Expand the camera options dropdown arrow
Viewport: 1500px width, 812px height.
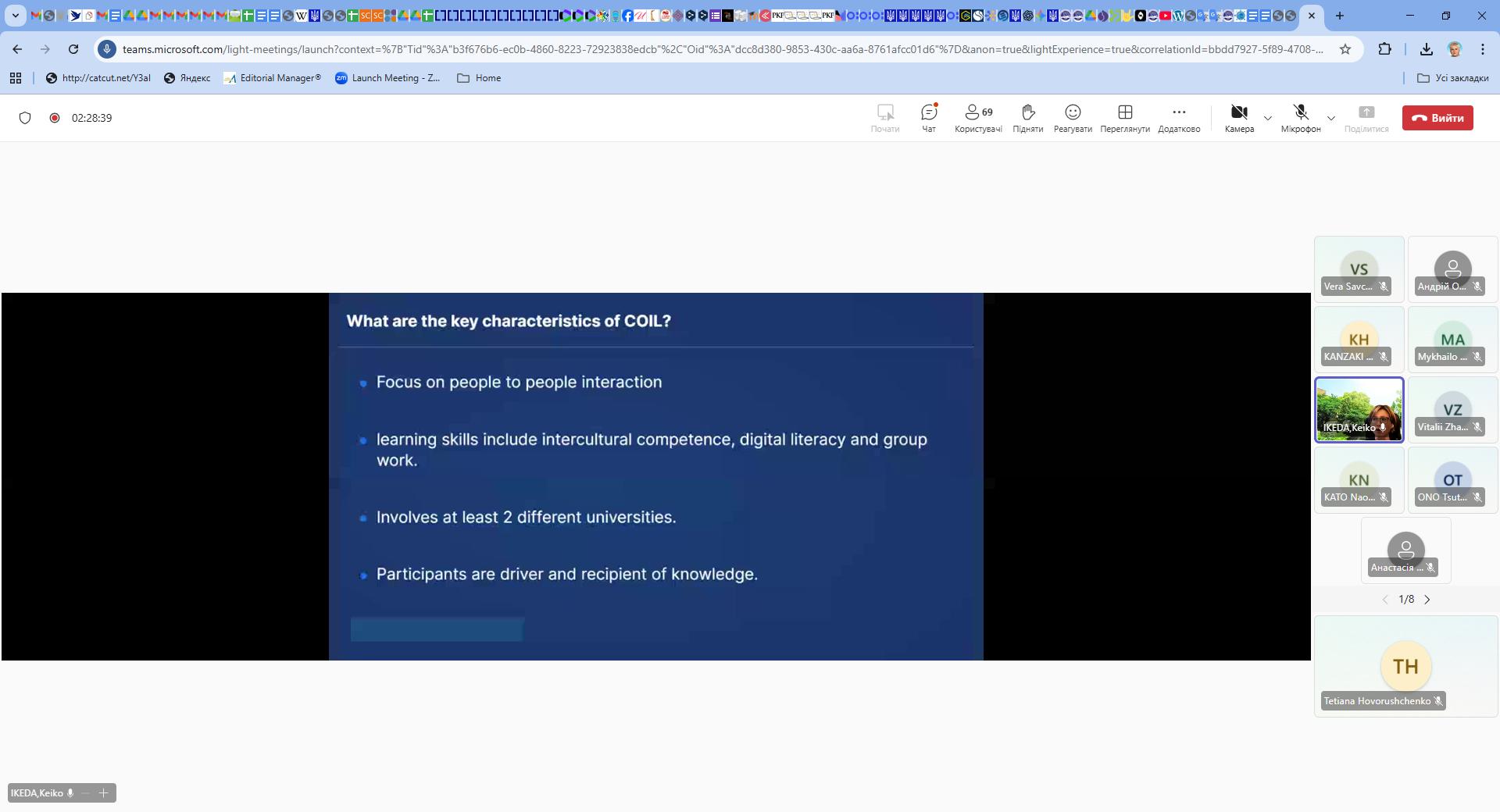click(1268, 119)
